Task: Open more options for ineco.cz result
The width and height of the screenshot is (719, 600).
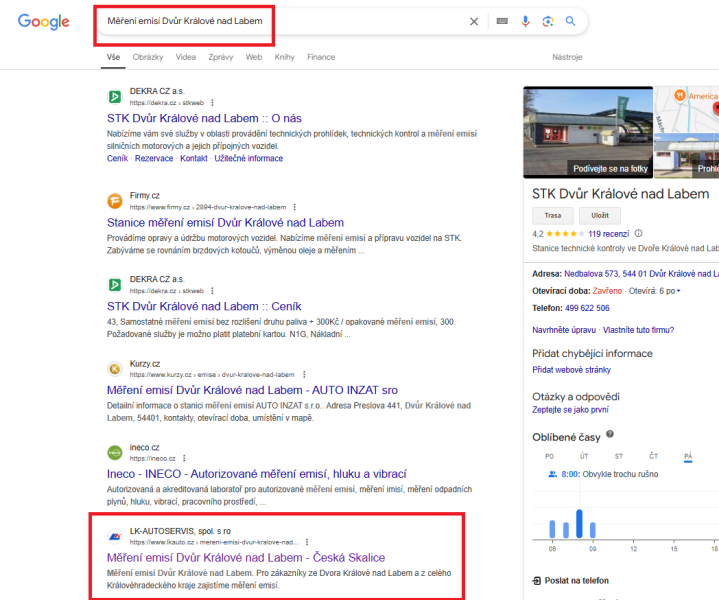Action: click(x=184, y=458)
